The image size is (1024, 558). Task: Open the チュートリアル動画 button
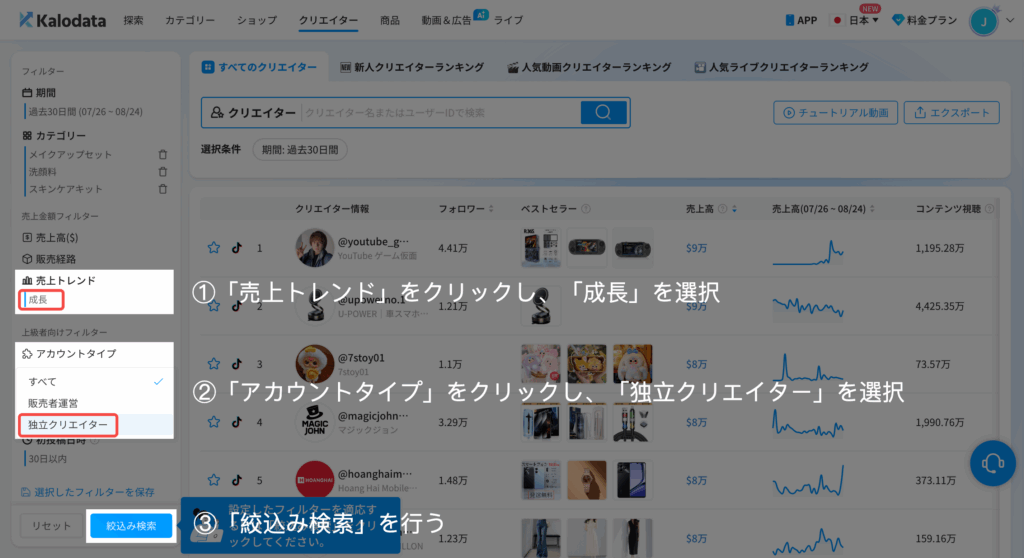pyautogui.click(x=835, y=112)
